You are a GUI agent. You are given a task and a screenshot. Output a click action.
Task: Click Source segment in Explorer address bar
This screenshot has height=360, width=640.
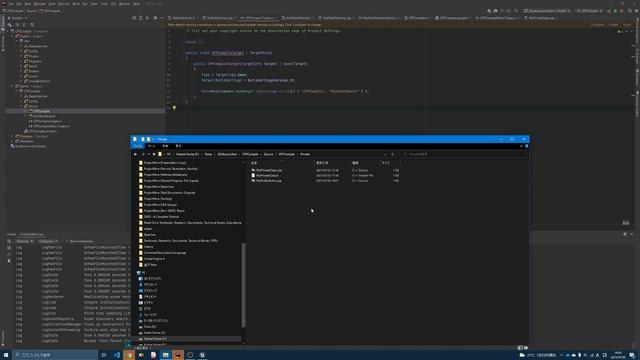268,154
